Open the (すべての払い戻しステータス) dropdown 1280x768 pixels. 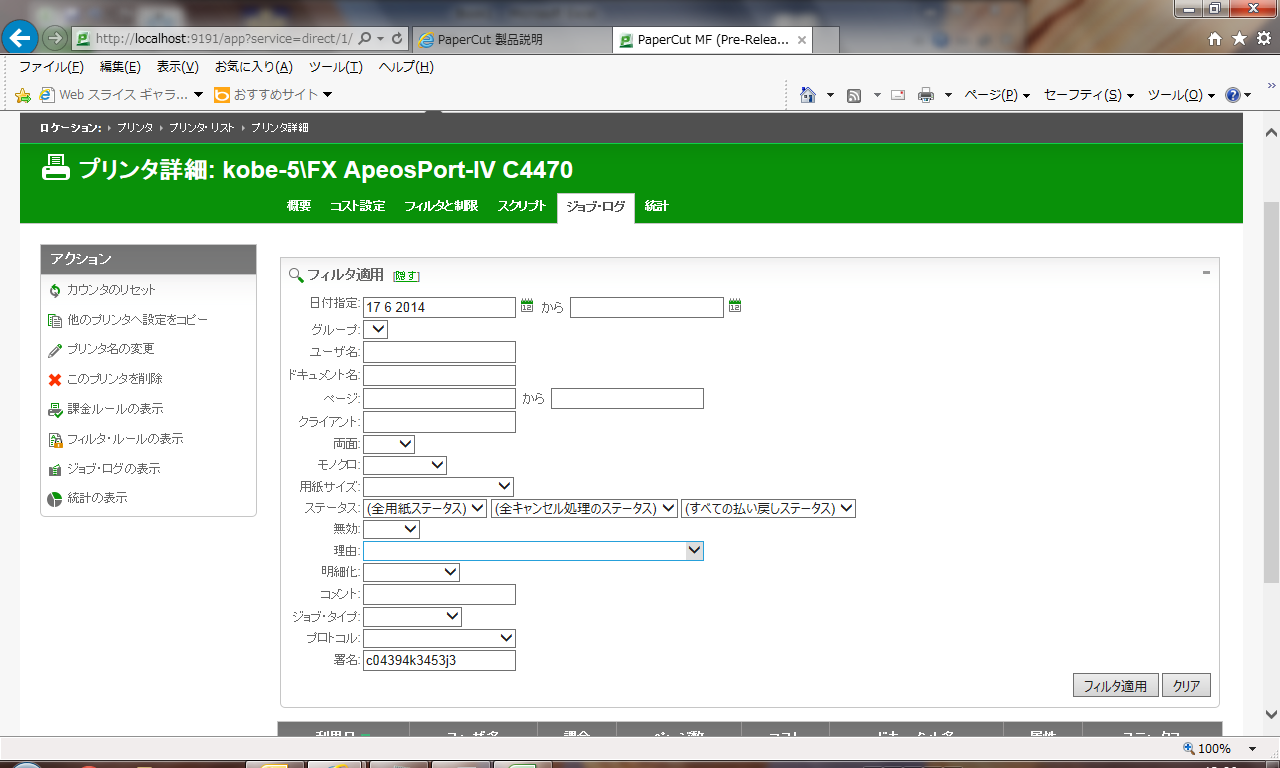tap(768, 508)
